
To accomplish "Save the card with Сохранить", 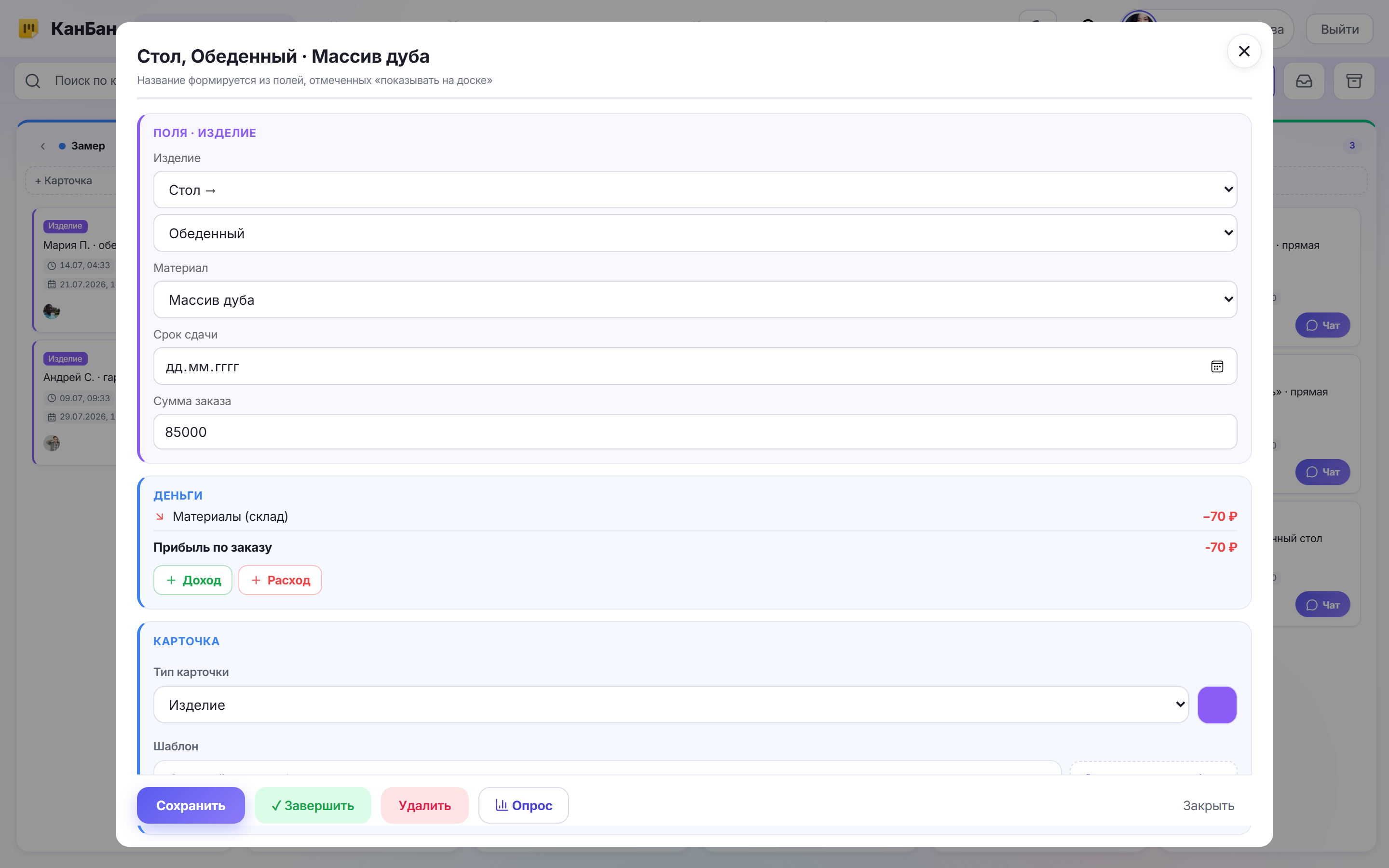I will click(191, 805).
